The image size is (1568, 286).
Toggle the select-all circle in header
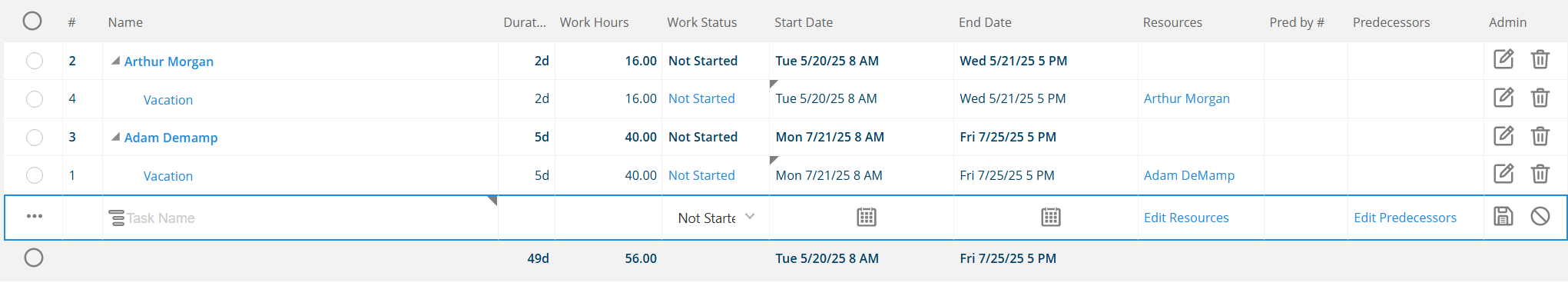tap(32, 21)
